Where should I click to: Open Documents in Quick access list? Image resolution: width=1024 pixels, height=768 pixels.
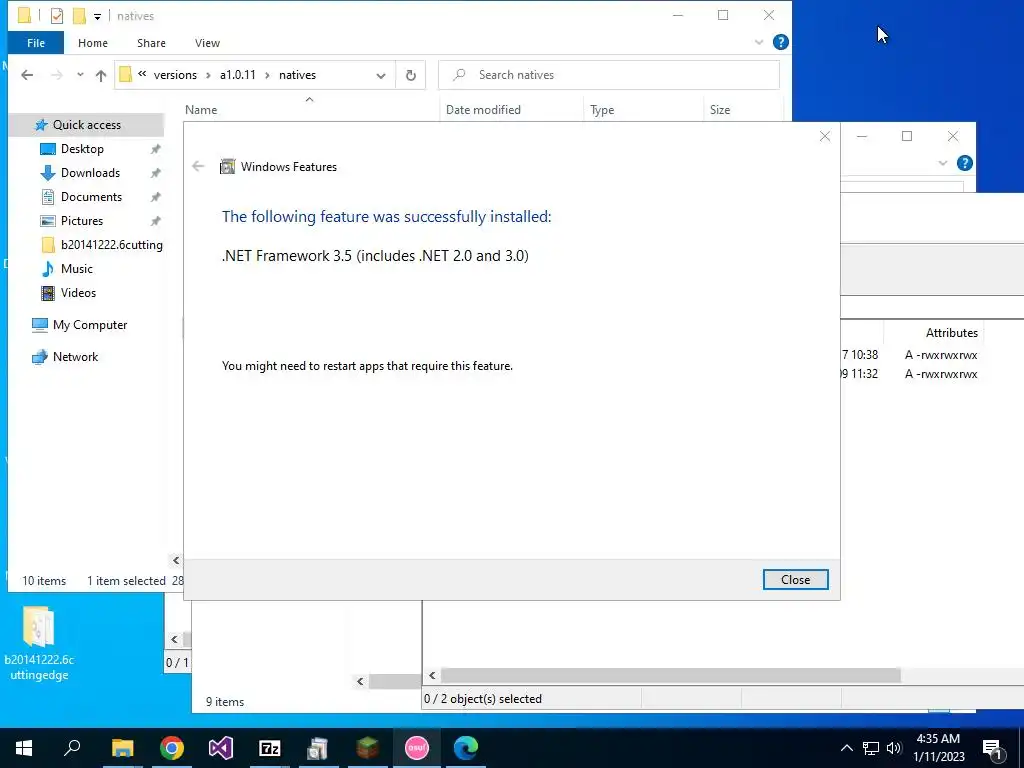click(91, 197)
